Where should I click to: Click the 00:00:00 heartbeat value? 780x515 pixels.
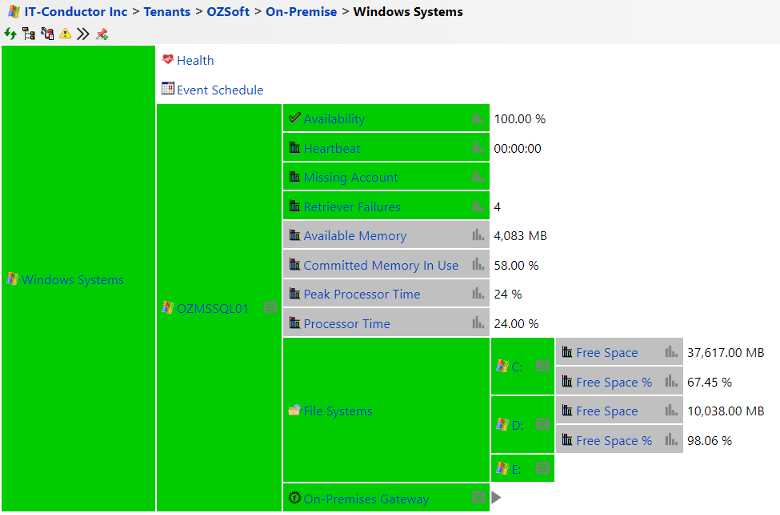[517, 148]
